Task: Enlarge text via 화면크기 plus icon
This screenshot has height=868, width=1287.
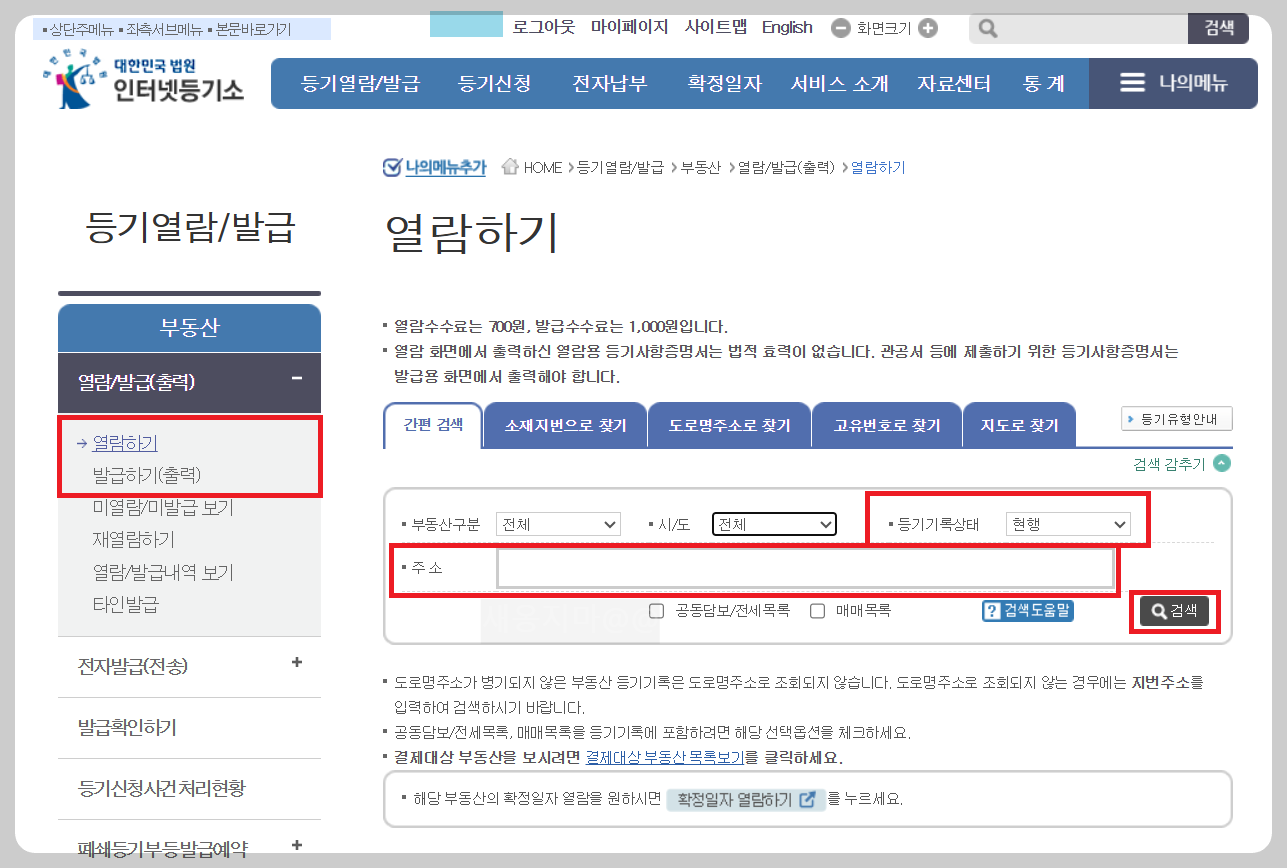Action: (x=928, y=27)
